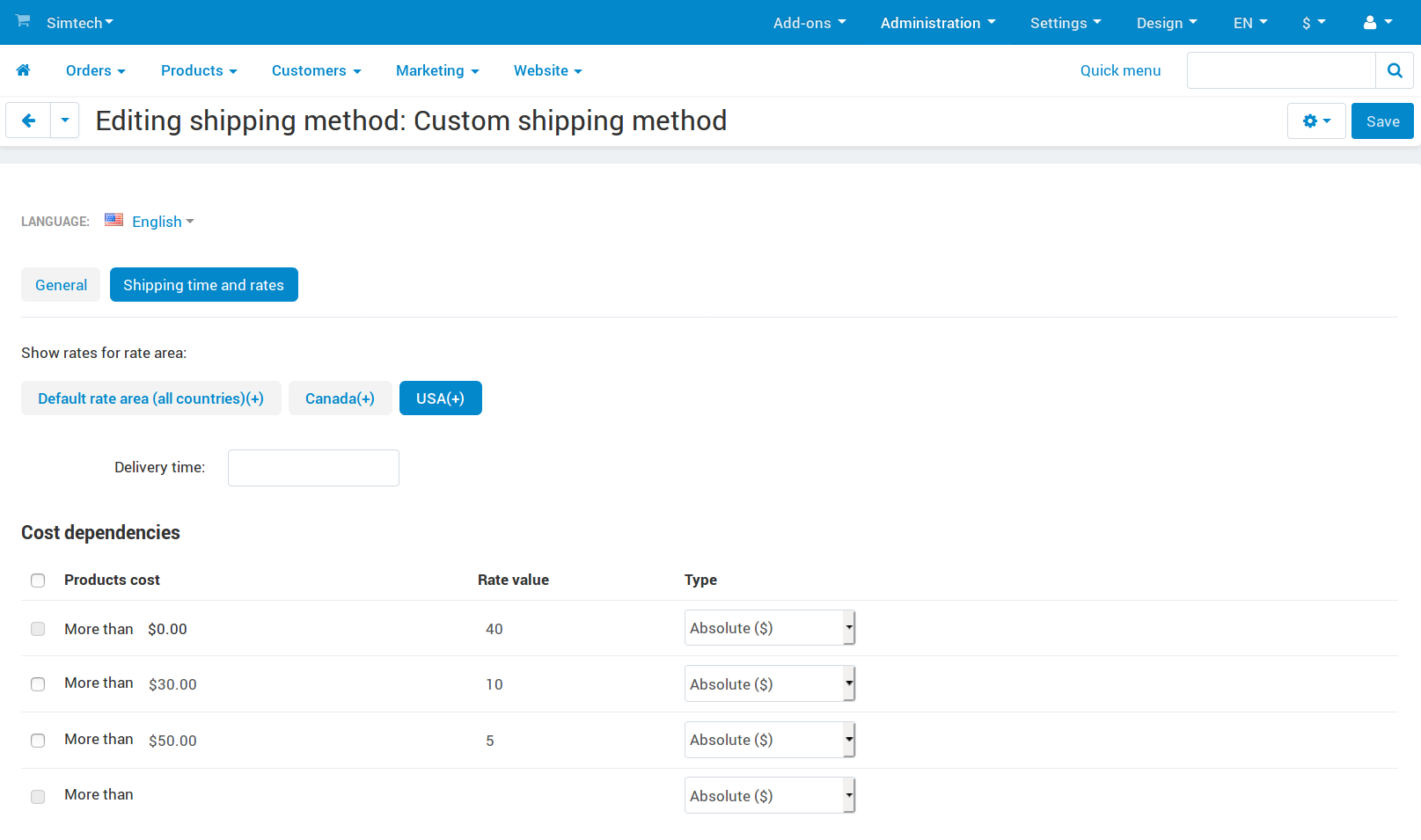
Task: Open the Quick menu link
Action: [x=1120, y=70]
